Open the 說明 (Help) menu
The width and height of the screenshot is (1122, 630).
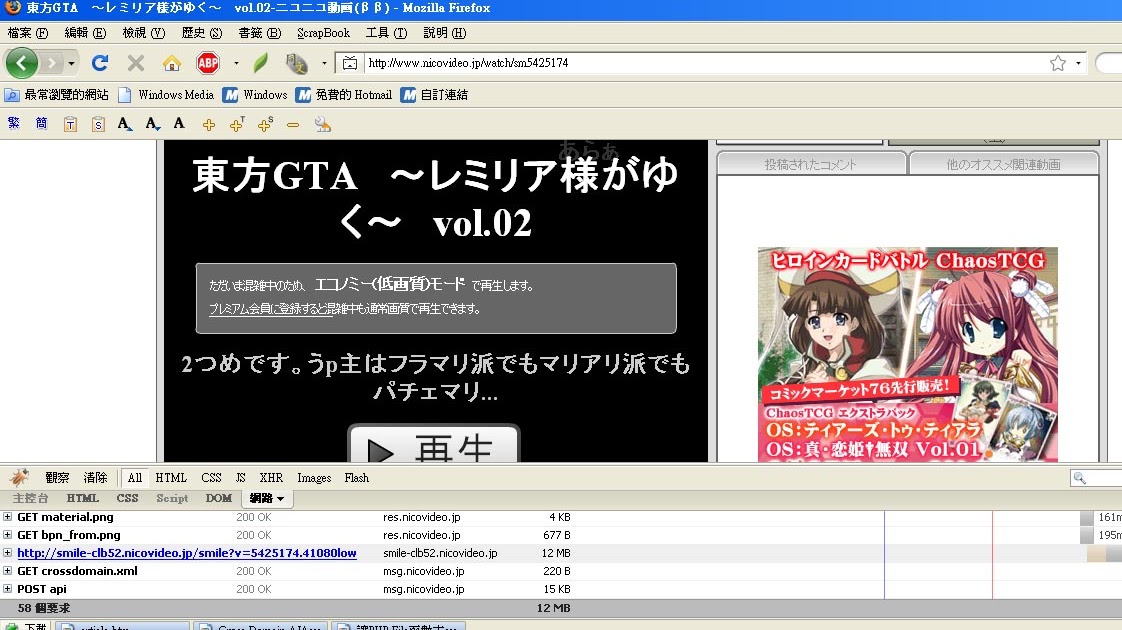(x=444, y=33)
